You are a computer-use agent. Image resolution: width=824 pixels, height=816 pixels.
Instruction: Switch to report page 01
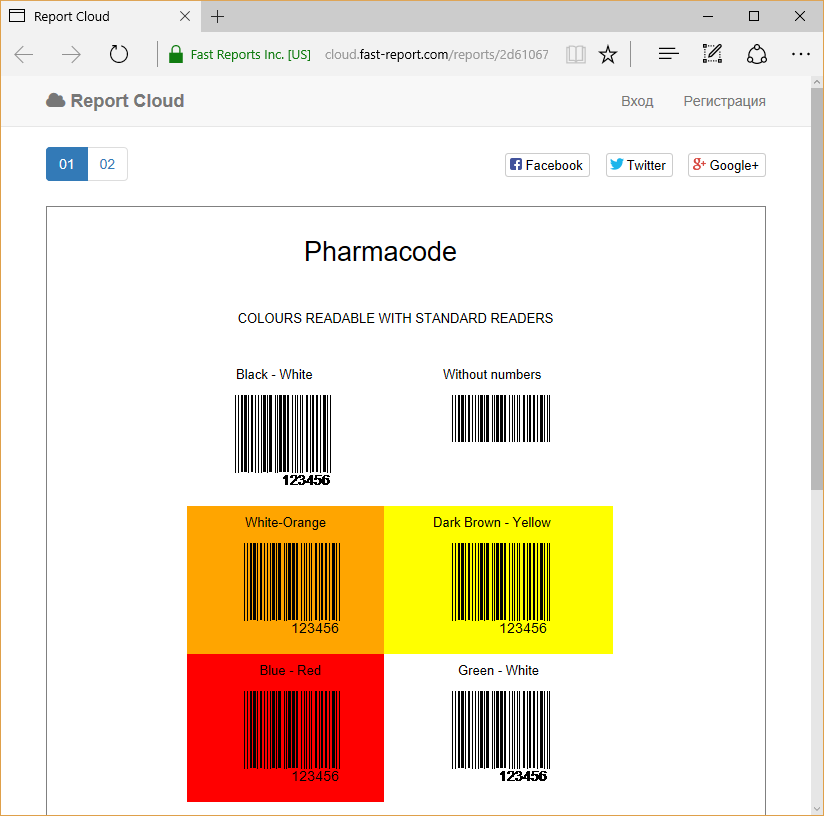click(x=67, y=164)
